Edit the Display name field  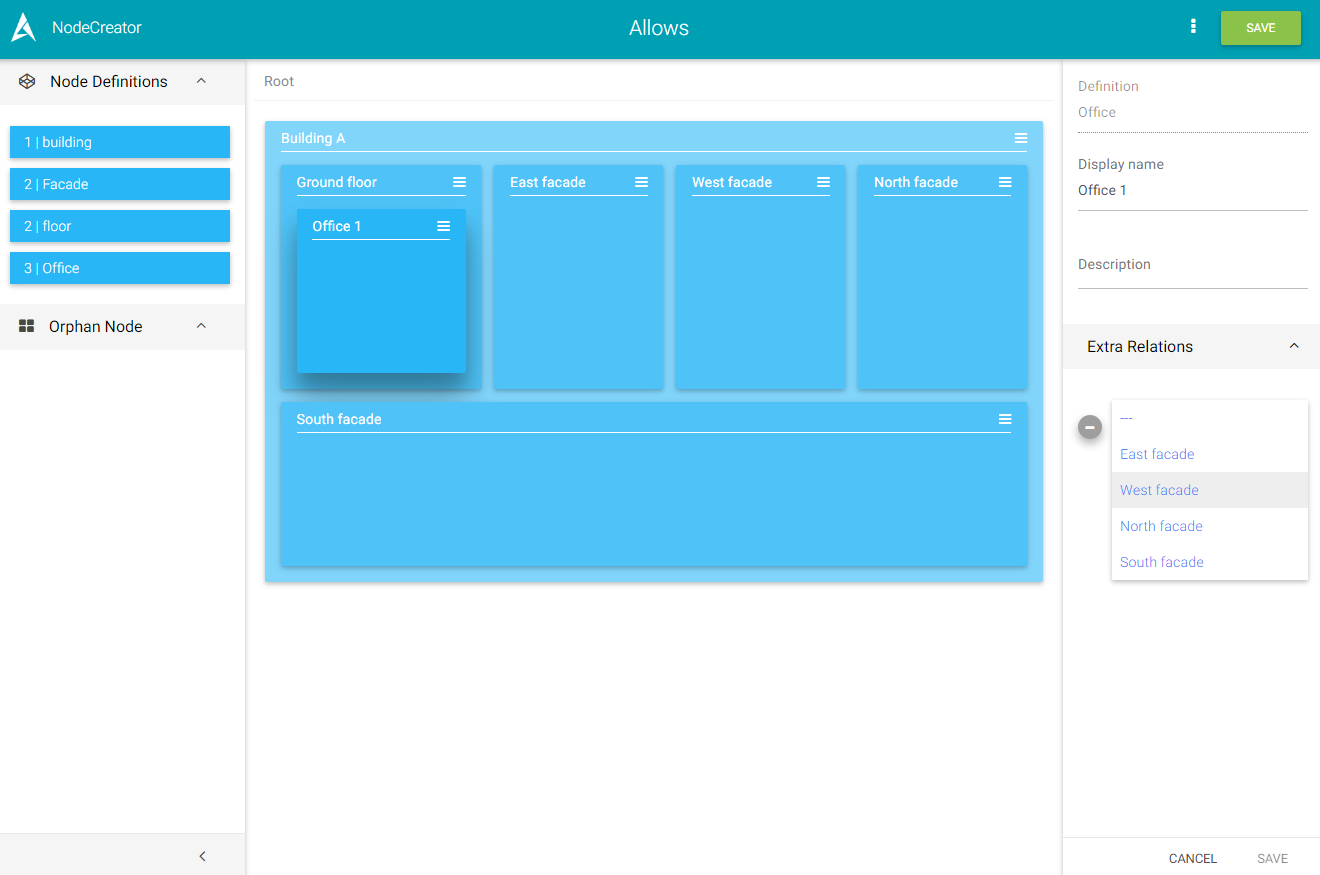click(1192, 190)
